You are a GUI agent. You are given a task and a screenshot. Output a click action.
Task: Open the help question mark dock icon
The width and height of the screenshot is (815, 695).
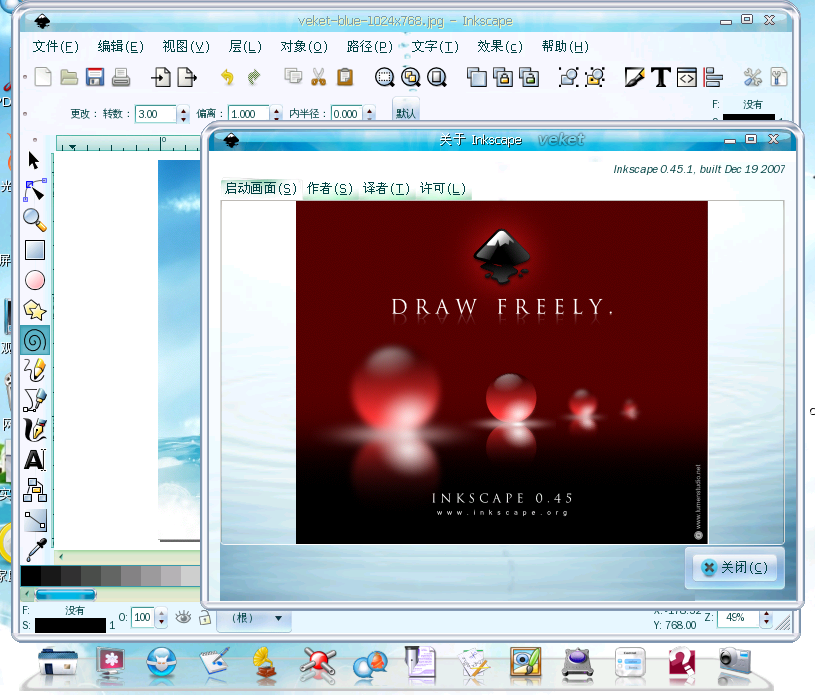pos(682,662)
